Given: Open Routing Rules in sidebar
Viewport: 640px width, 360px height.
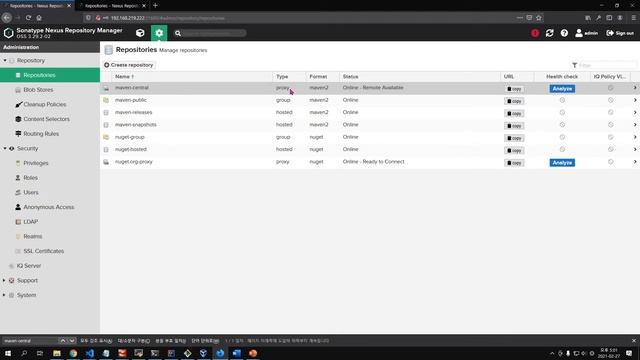Looking at the screenshot, I should click(41, 134).
